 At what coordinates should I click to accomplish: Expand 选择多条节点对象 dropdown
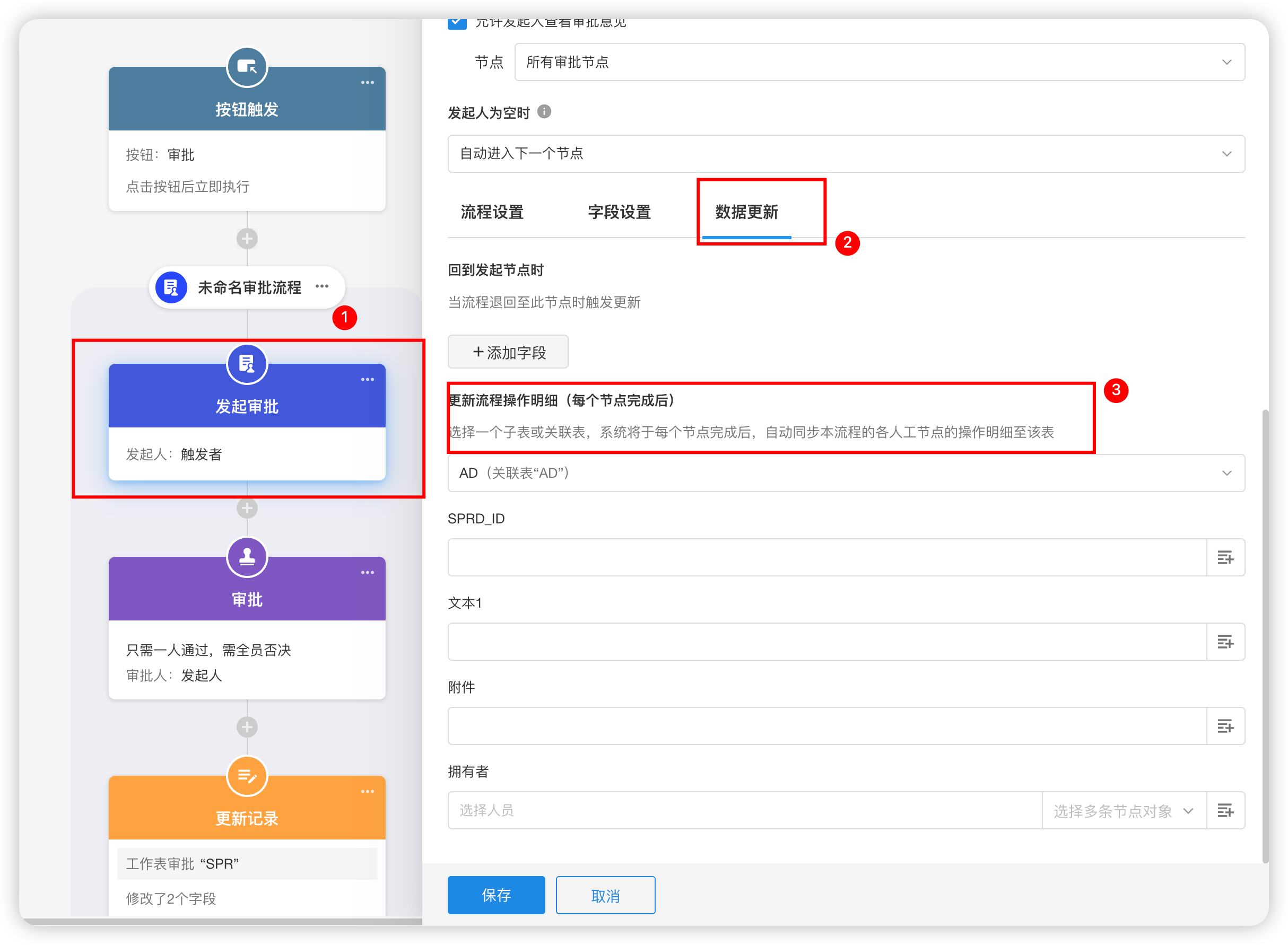click(1123, 811)
